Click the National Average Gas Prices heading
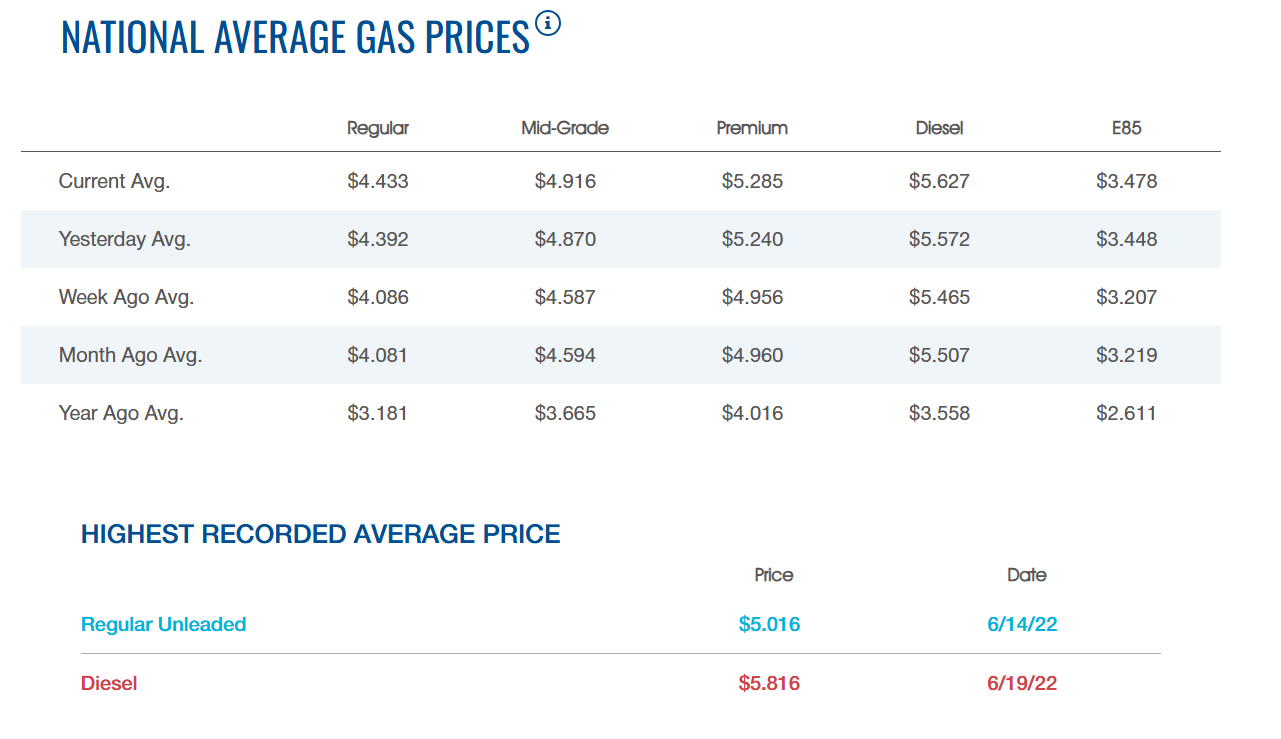 click(295, 37)
